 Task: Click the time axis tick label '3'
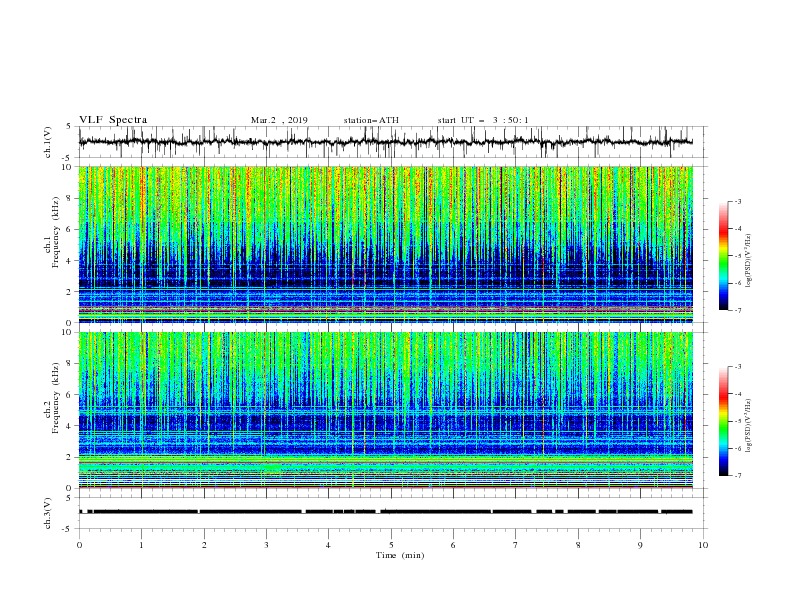point(266,545)
